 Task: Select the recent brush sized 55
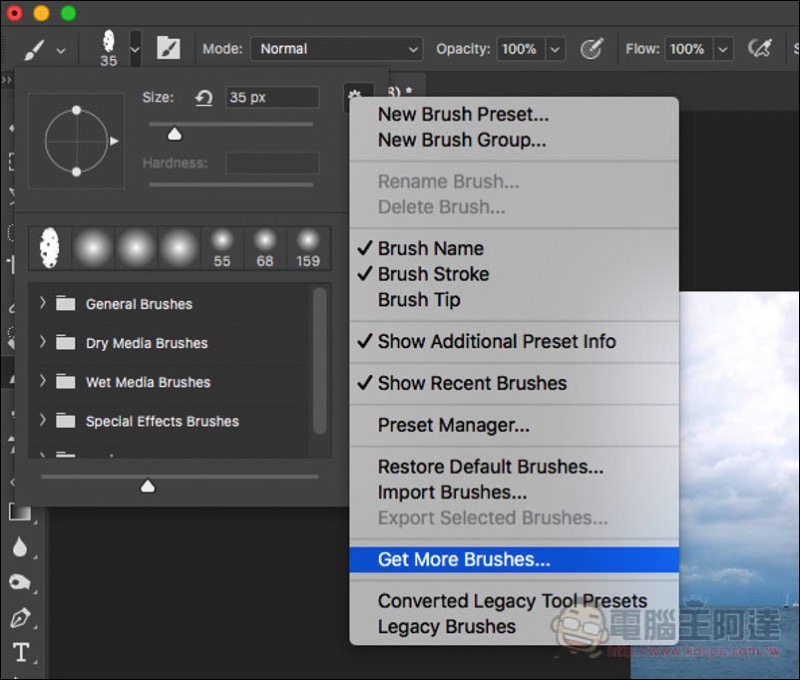coord(222,248)
